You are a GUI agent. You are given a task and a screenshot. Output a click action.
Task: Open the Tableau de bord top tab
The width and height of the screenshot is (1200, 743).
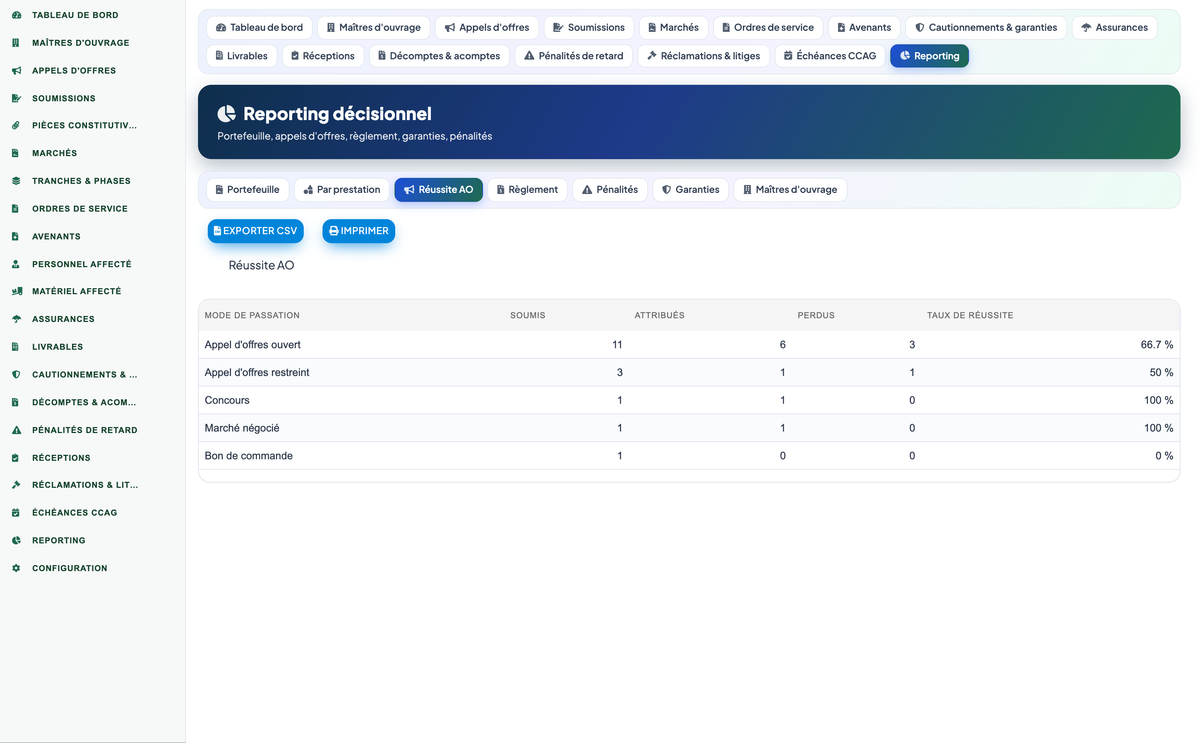click(x=260, y=28)
